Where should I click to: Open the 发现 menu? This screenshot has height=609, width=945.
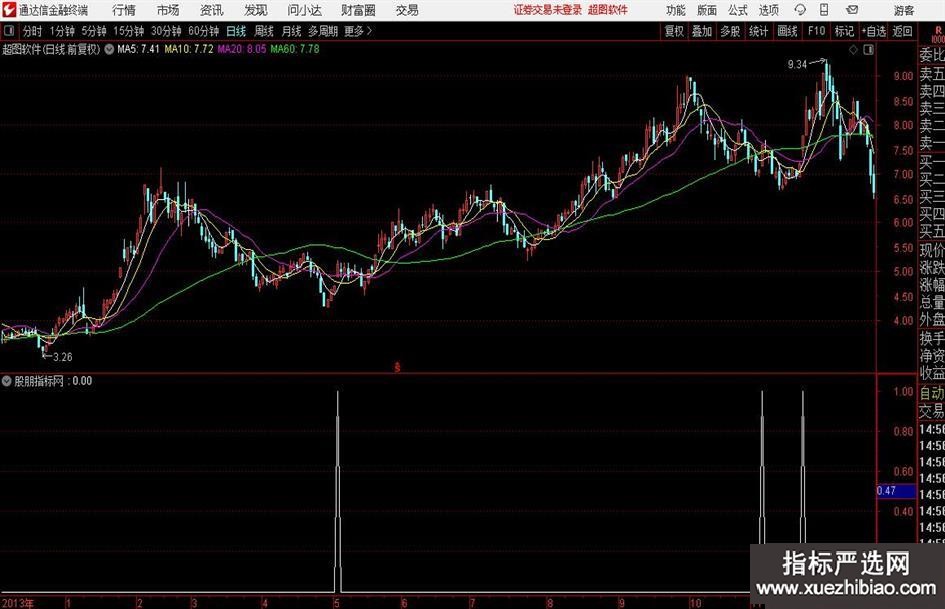pos(256,10)
